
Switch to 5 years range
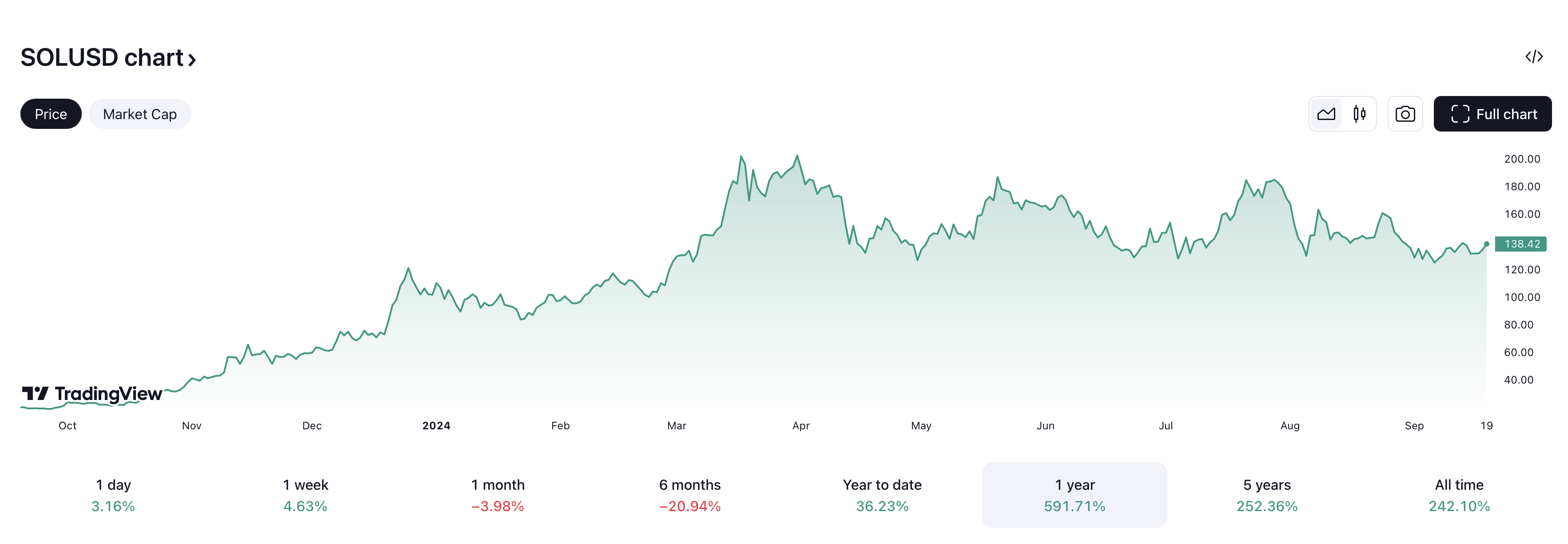click(1267, 495)
